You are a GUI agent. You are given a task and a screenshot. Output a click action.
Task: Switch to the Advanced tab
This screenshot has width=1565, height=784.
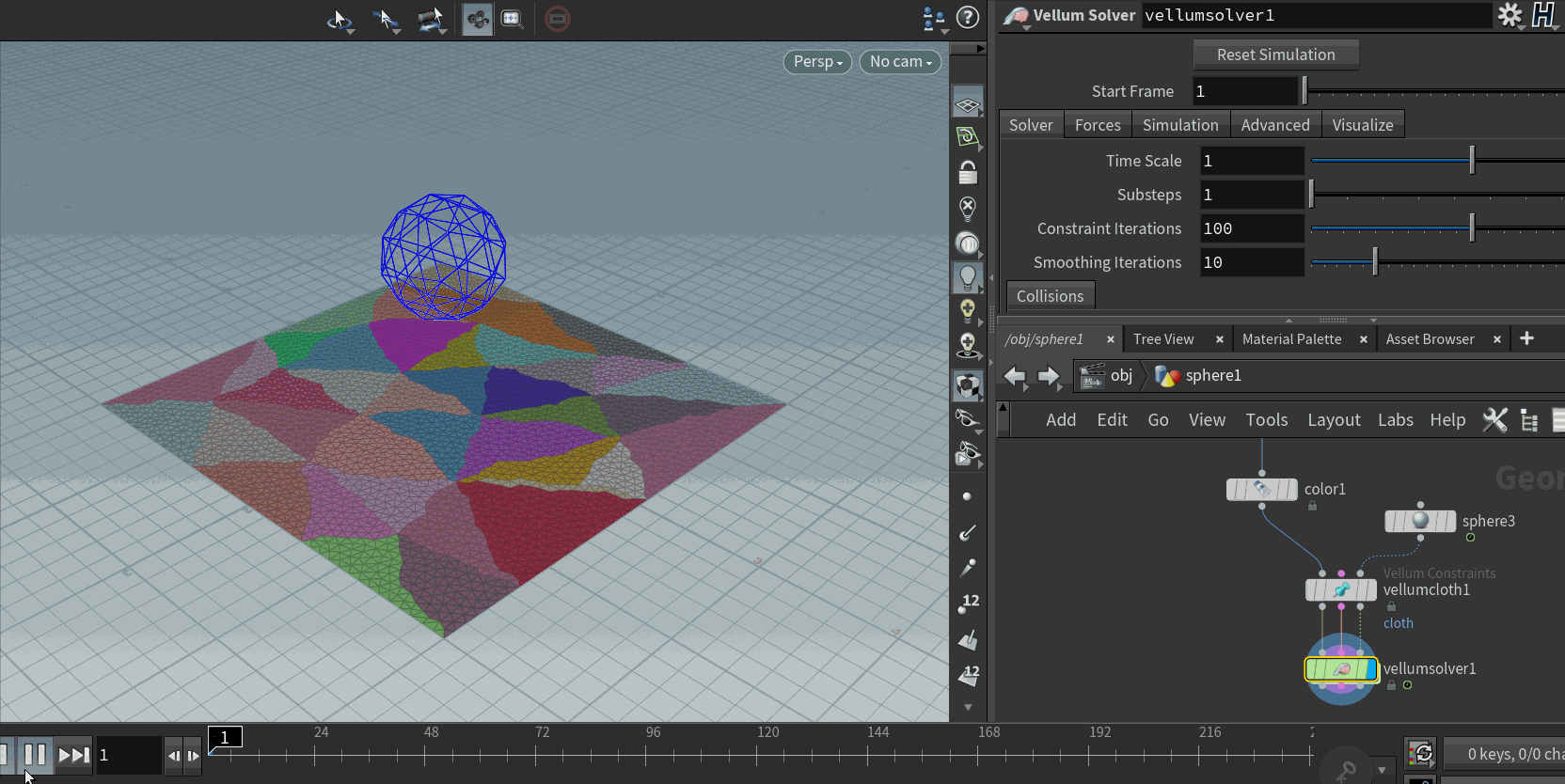[x=1275, y=125]
